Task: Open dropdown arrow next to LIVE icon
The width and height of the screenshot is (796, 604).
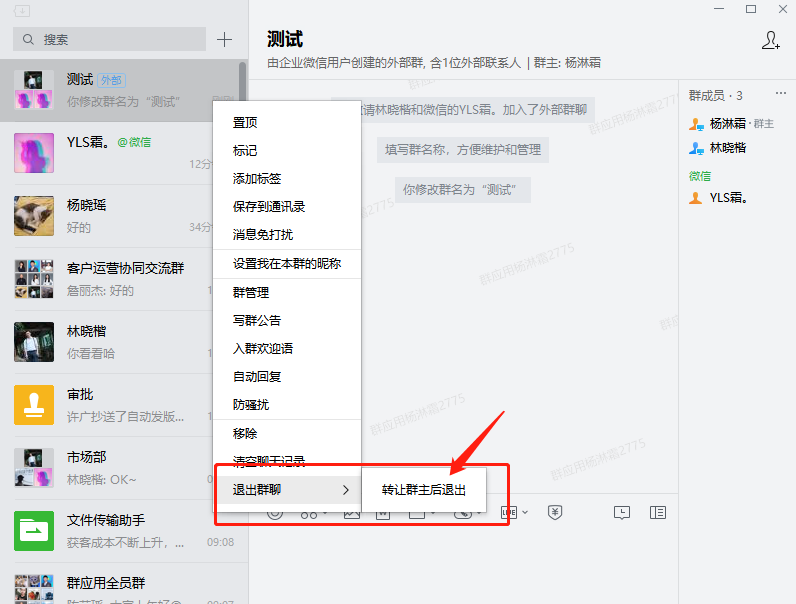Action: coord(524,512)
